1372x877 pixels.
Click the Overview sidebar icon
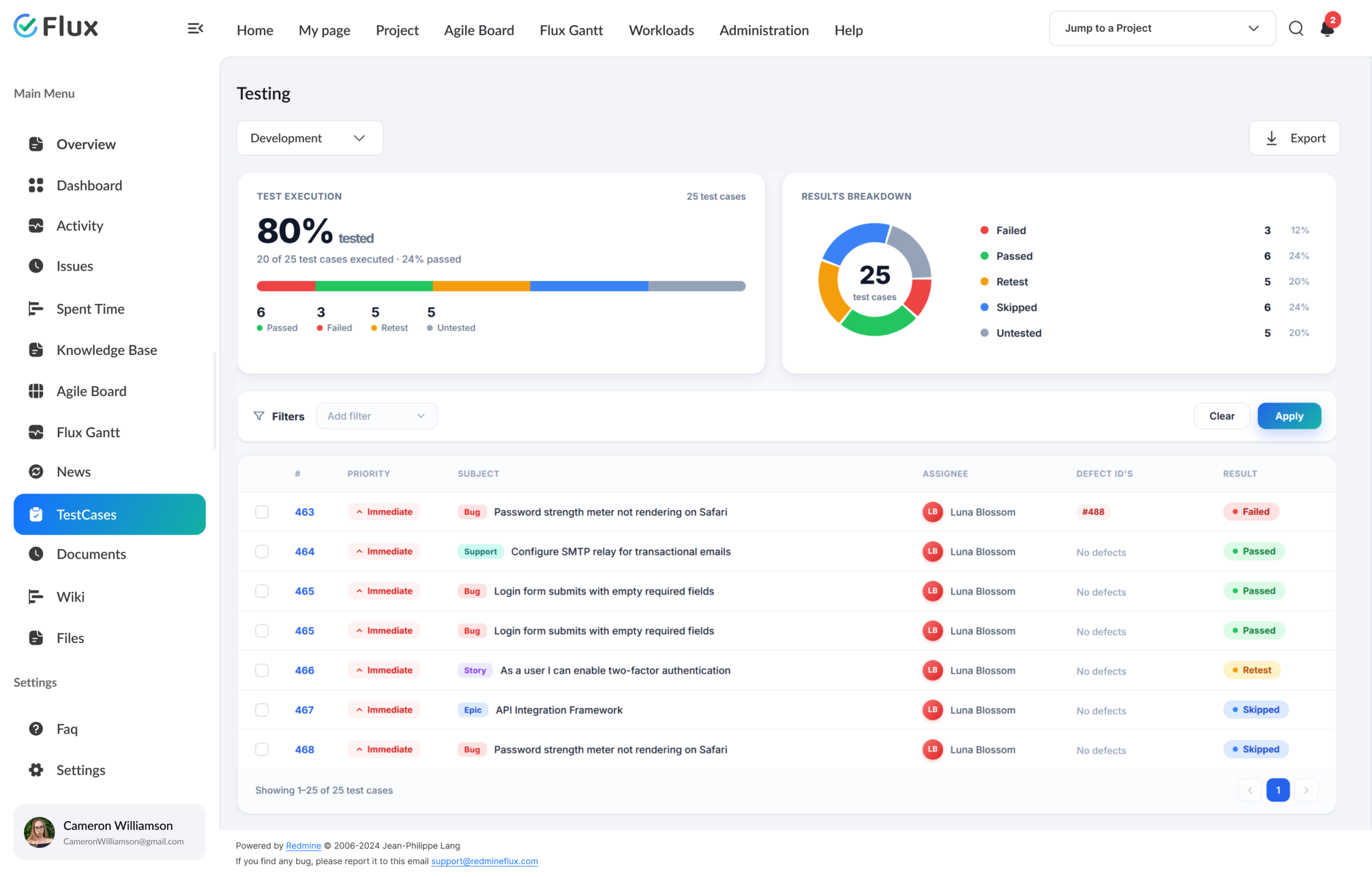(x=36, y=144)
